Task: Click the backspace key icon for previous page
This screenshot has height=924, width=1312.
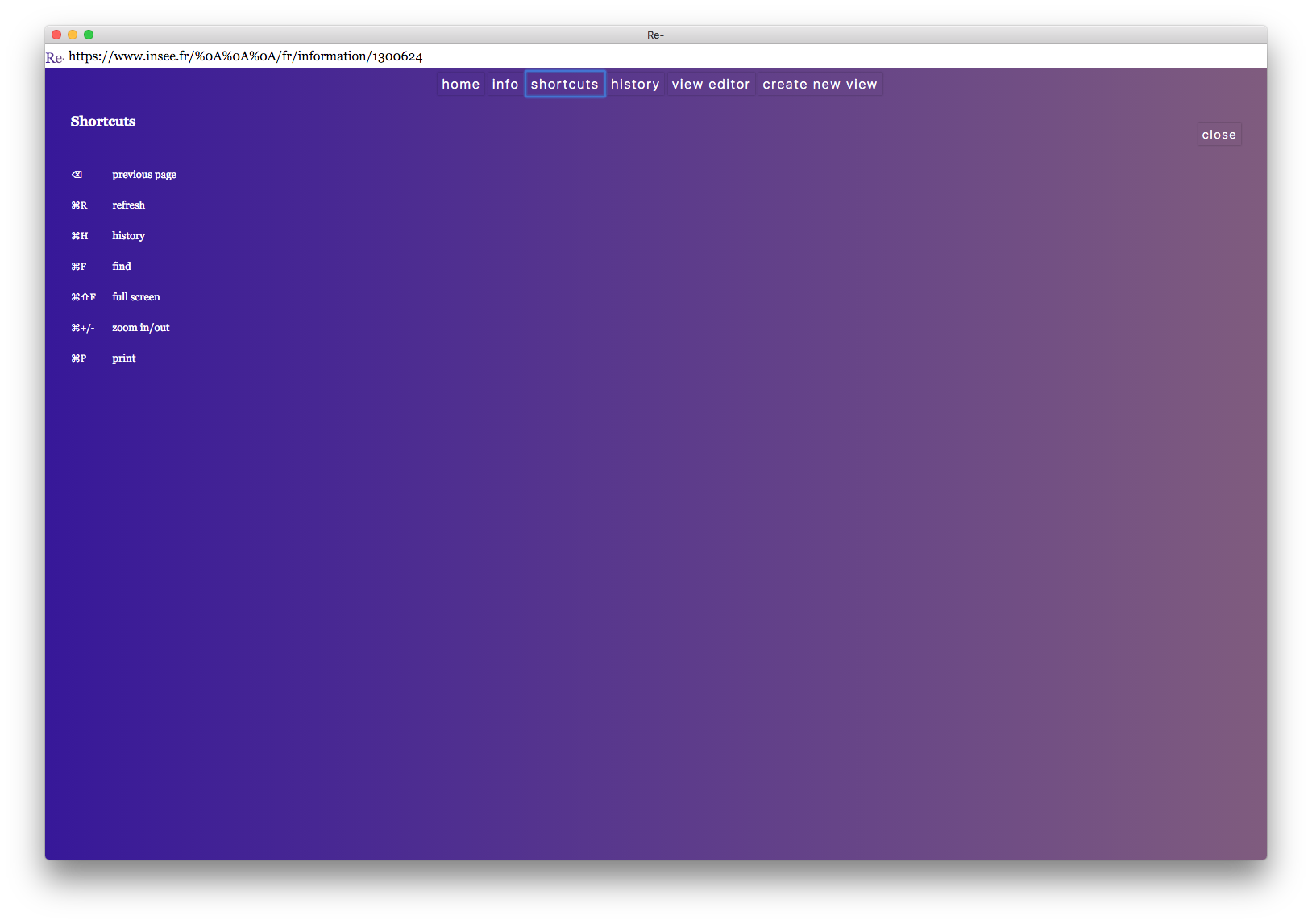Action: 77,175
